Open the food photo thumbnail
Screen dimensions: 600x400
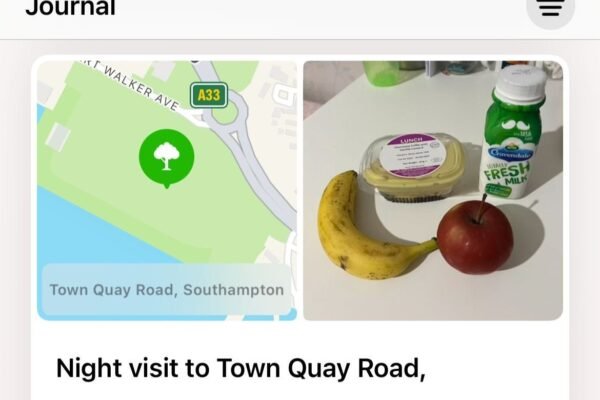[433, 190]
